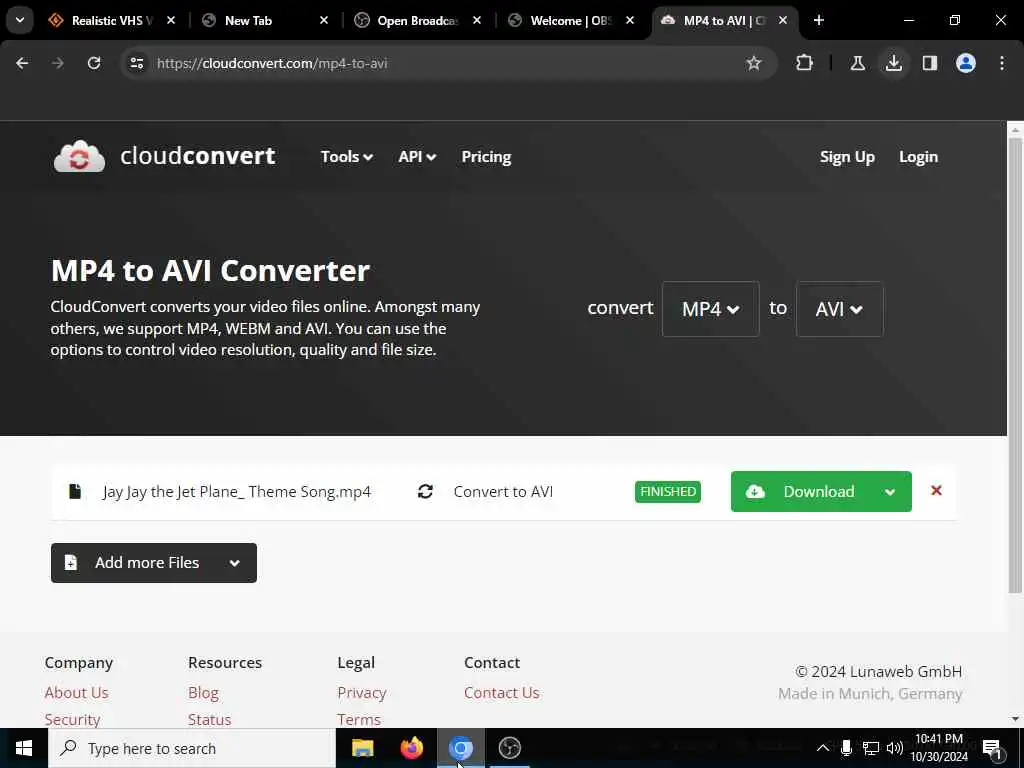Viewport: 1024px width, 768px height.
Task: Remove the file with red X
Action: 936,490
